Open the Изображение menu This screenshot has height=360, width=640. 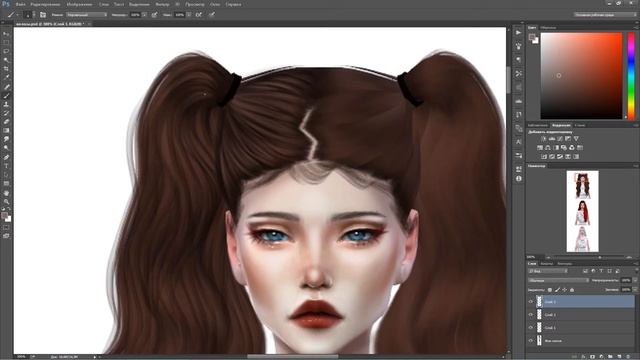point(80,4)
